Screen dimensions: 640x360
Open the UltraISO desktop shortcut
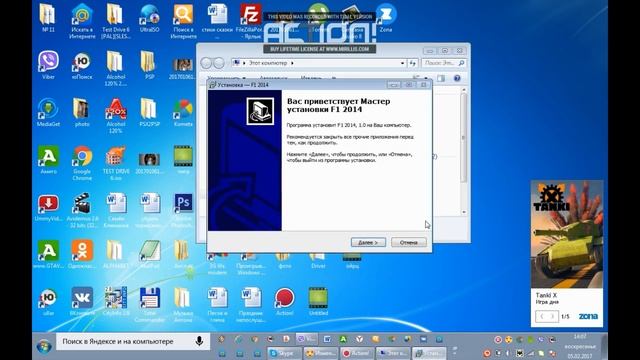coord(149,18)
